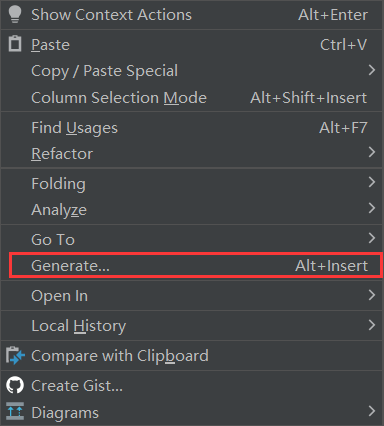384x426 pixels.
Task: Select Column Selection Mode entry
Action: (192, 98)
